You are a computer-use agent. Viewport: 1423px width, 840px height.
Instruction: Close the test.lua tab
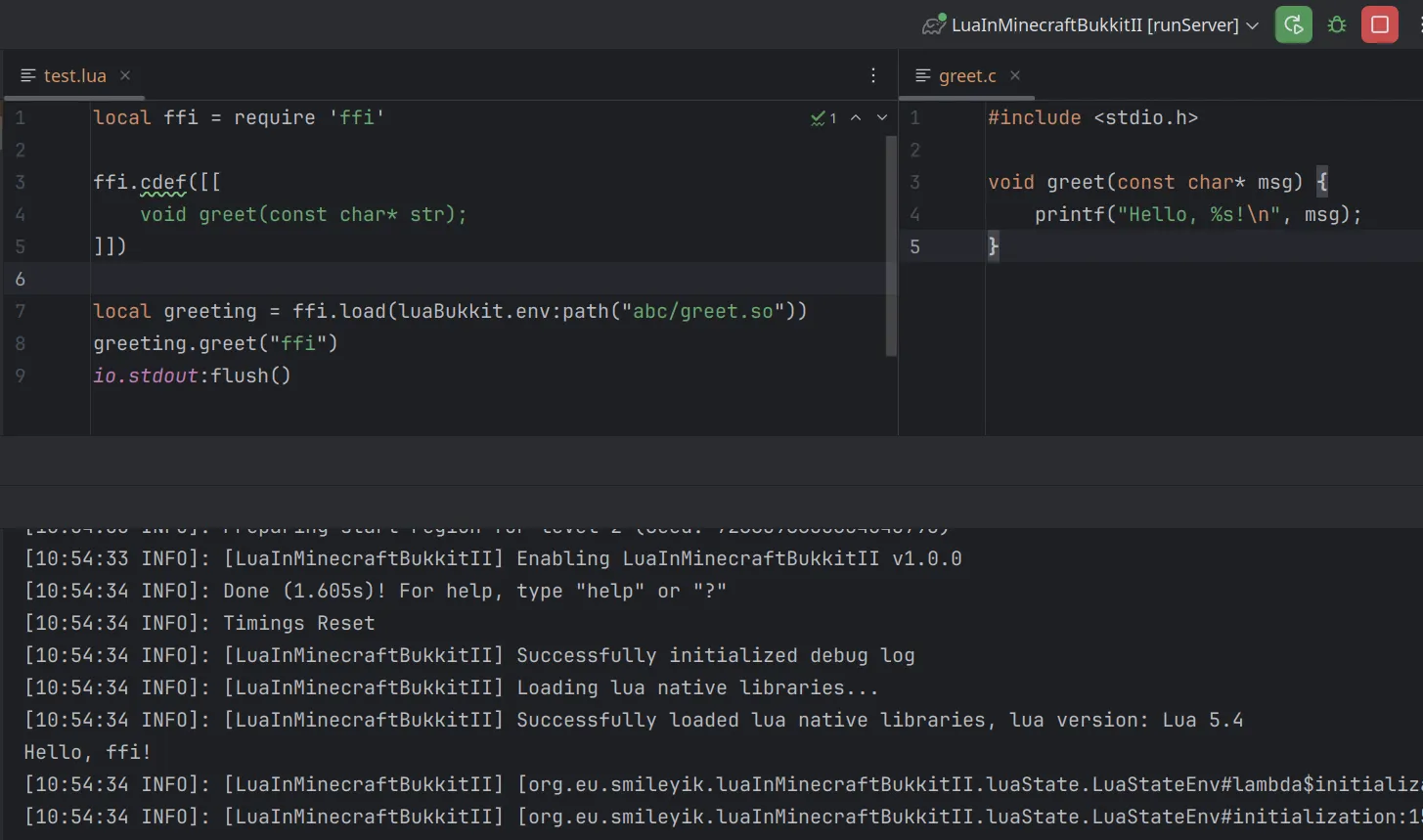125,75
